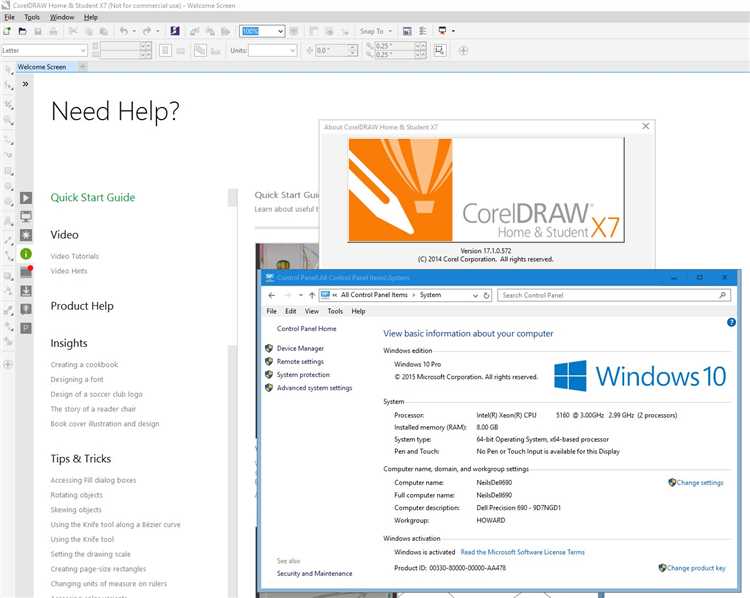Open the Welcome Screen icon's dropdown arrow
Image resolution: width=750 pixels, height=598 pixels.
pos(453,31)
